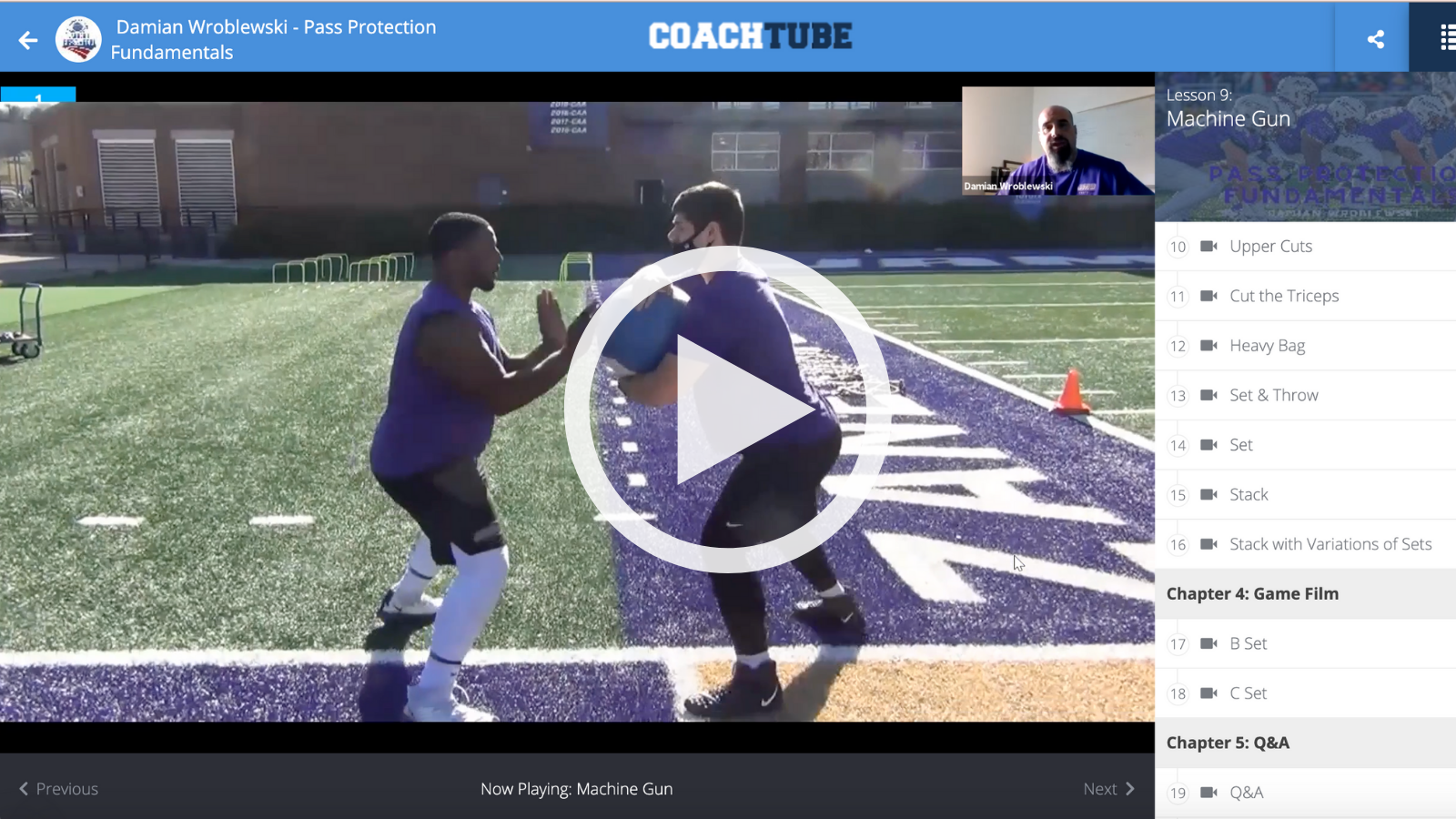Open the Q&A lesson 19

tap(1306, 793)
